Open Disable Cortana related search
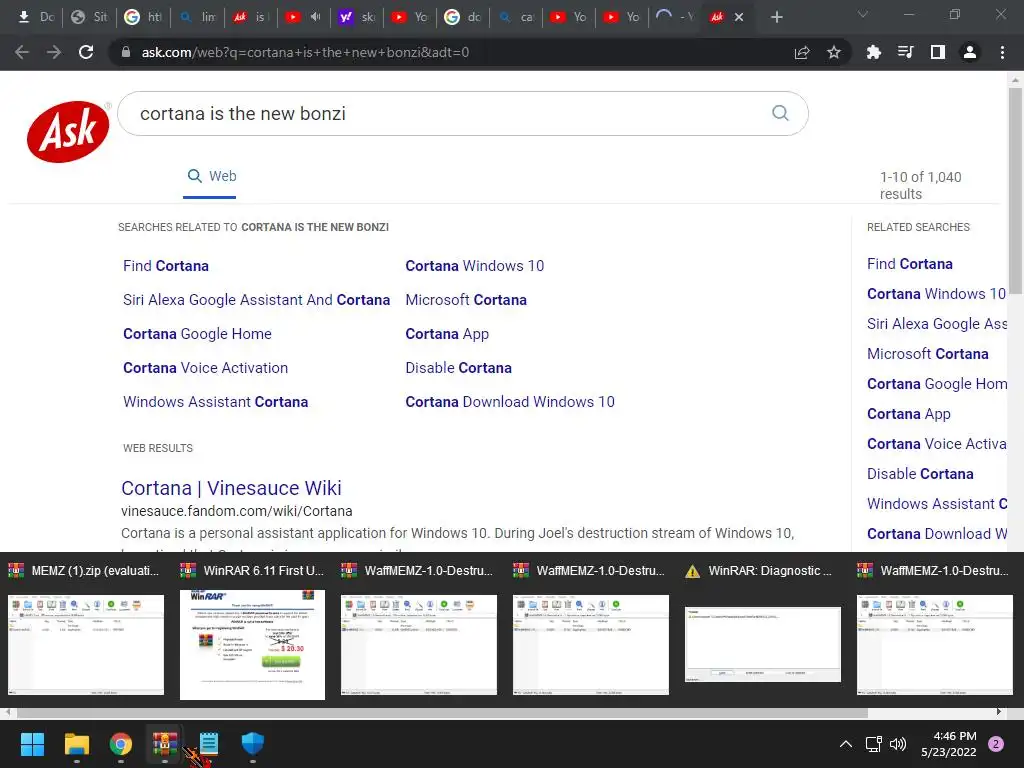 tap(458, 368)
